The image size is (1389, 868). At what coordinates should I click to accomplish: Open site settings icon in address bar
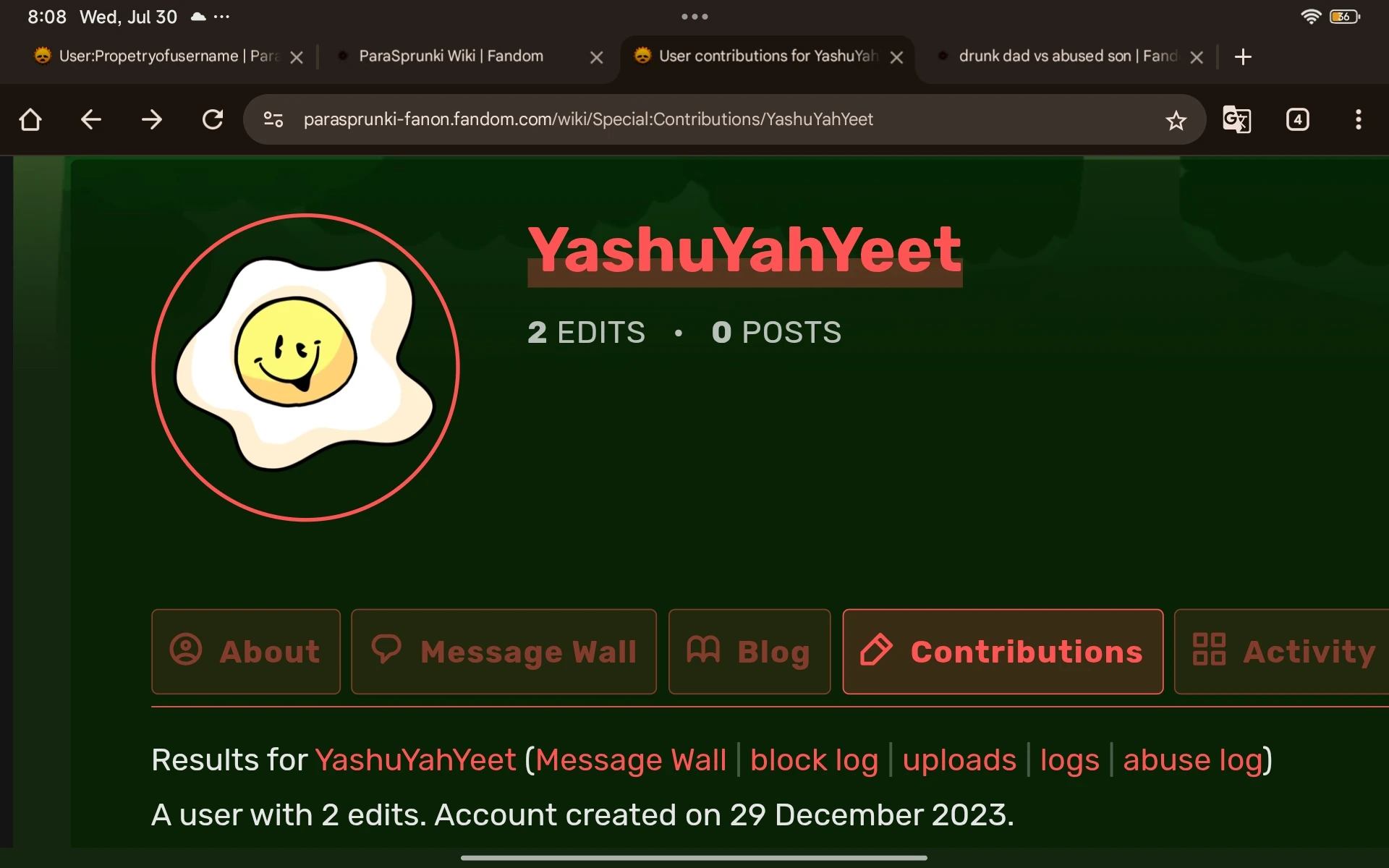pos(273,119)
